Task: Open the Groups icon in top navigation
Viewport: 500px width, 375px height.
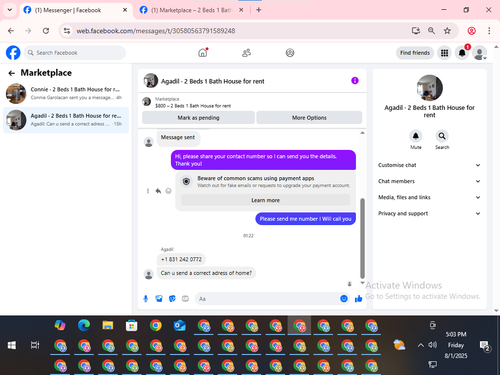Action: coord(290,53)
